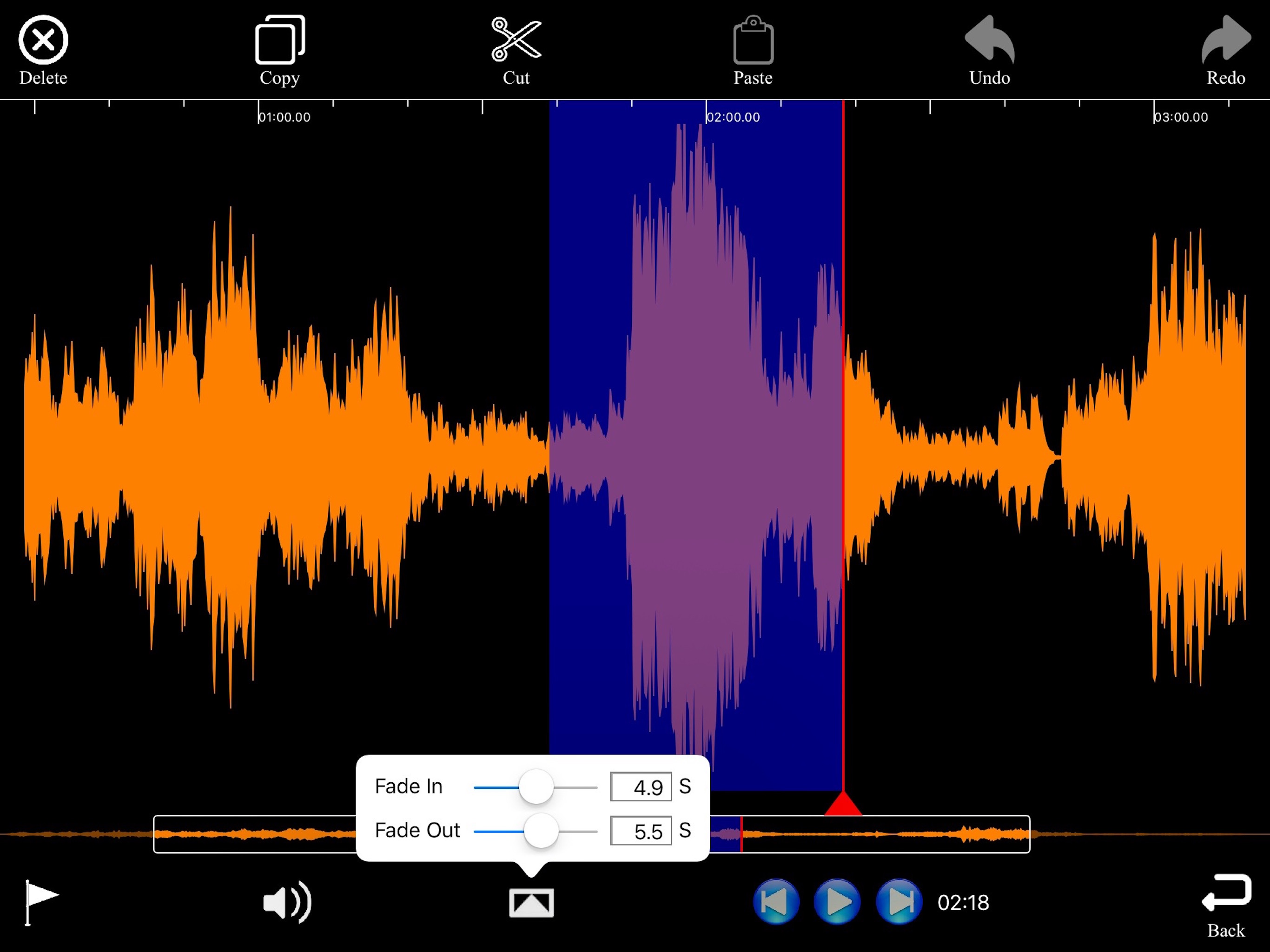Click the red marker in overview strip
This screenshot has height=952, width=1270.
(741, 834)
